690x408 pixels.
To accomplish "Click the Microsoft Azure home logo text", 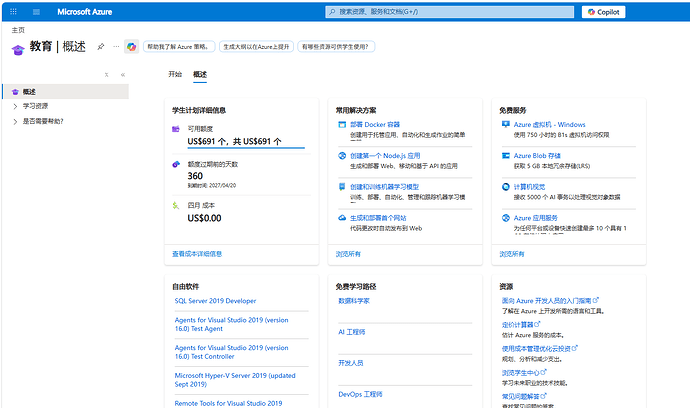I will point(84,12).
